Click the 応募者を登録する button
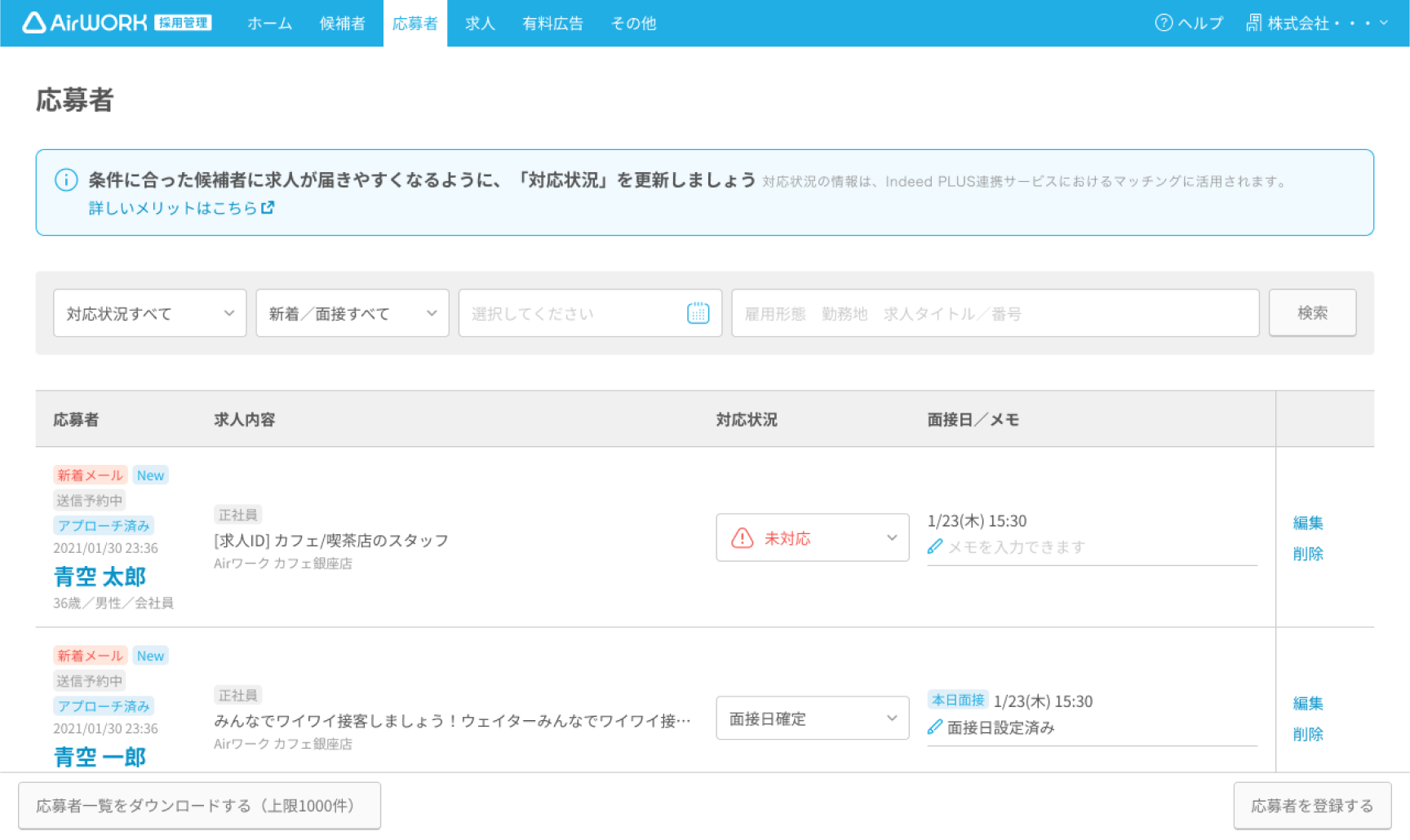Viewport: 1410px width, 840px height. (x=1312, y=806)
